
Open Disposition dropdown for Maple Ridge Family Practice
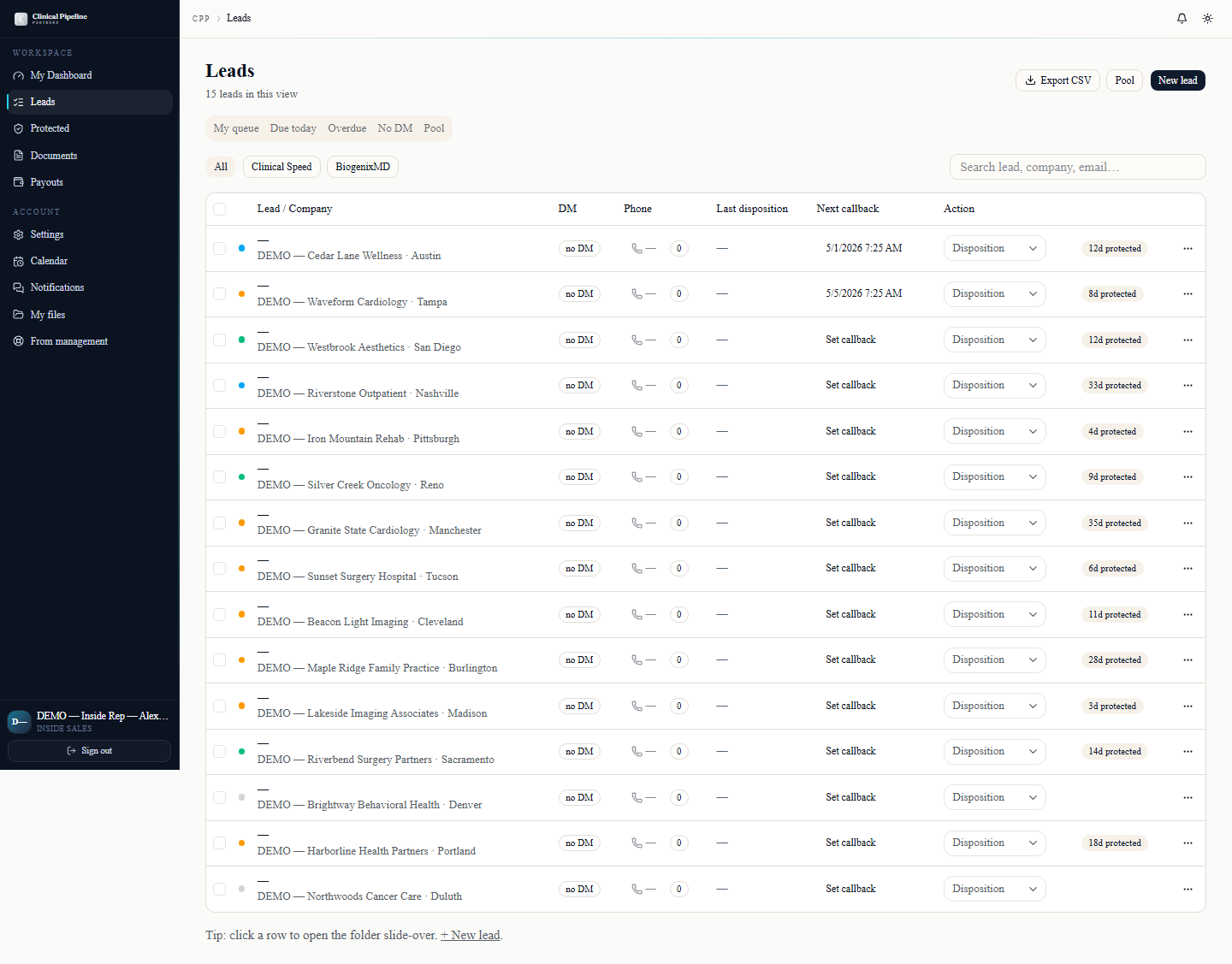point(994,659)
